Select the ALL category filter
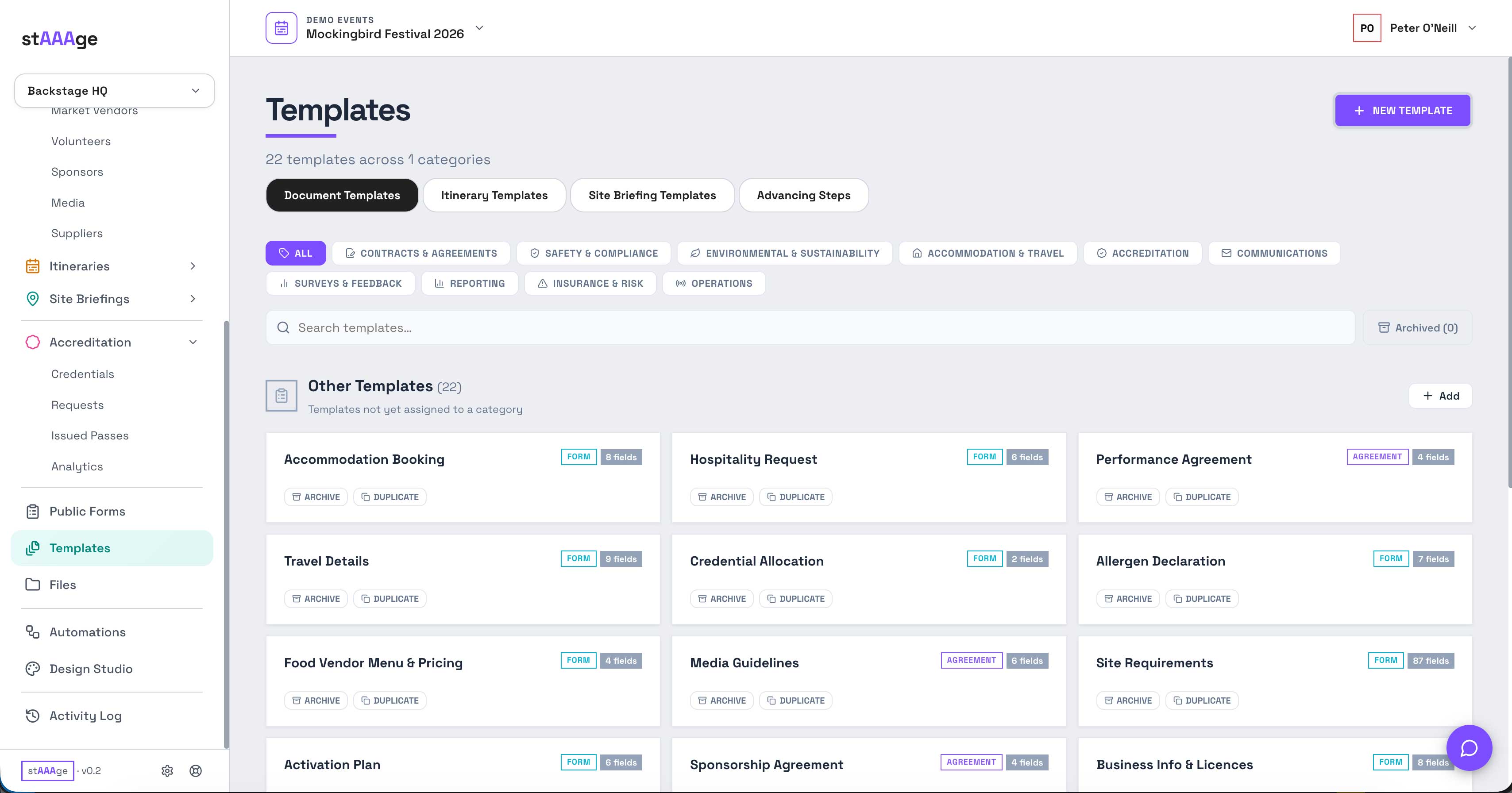 click(x=296, y=254)
